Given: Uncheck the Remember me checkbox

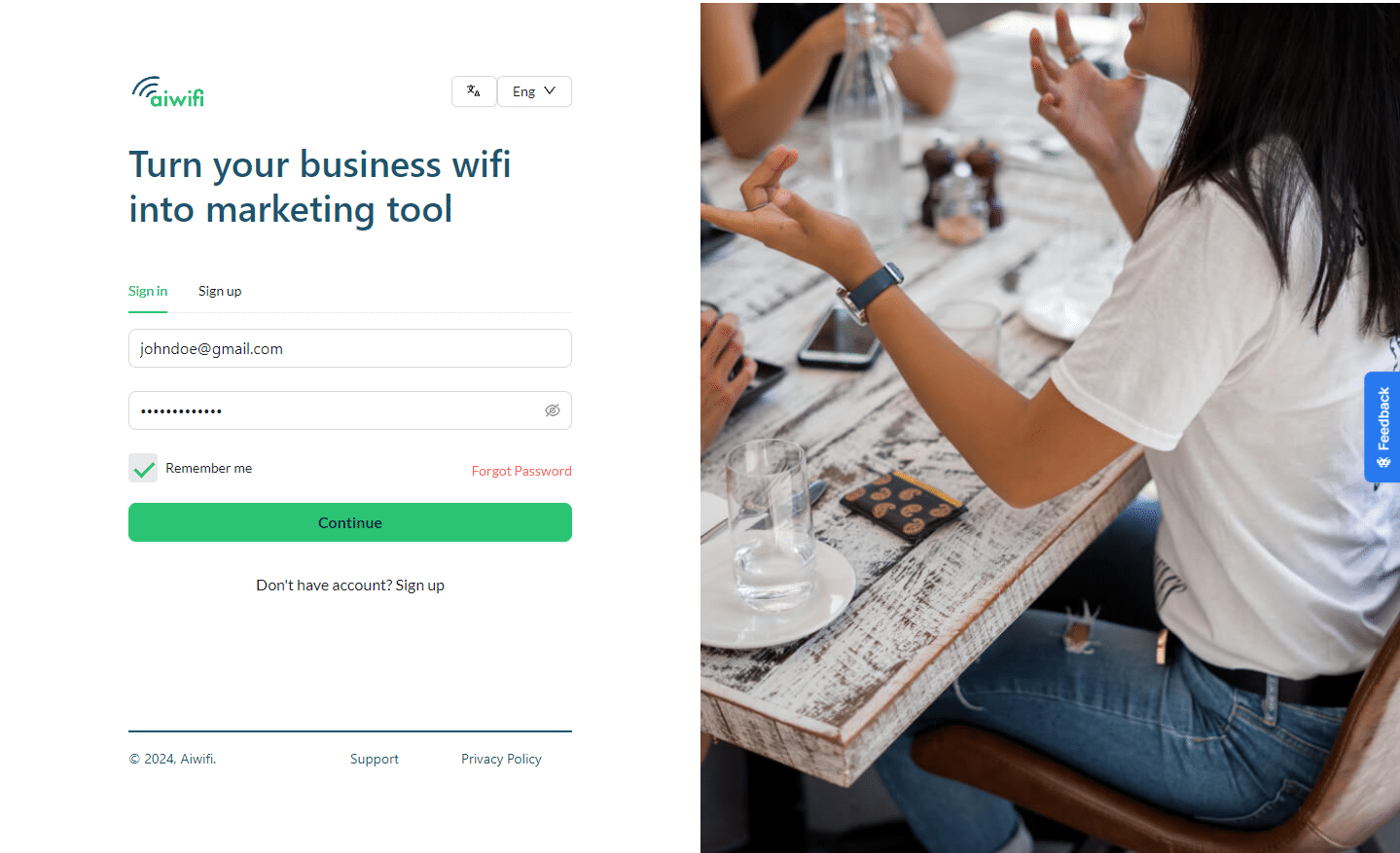Looking at the screenshot, I should tap(143, 468).
